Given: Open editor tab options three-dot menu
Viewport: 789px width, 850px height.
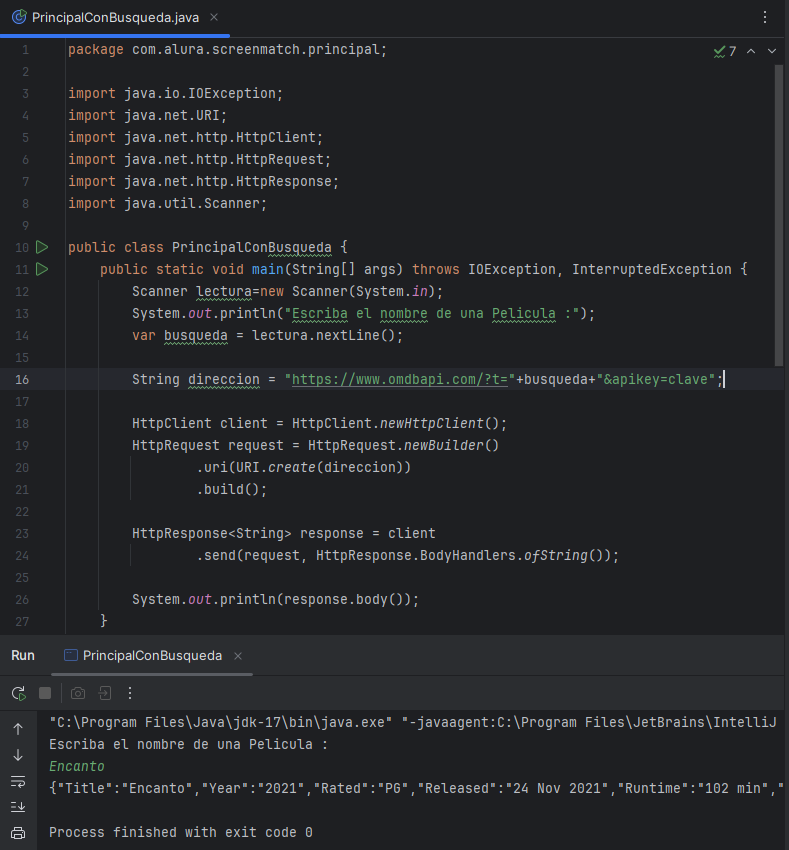Looking at the screenshot, I should (765, 17).
